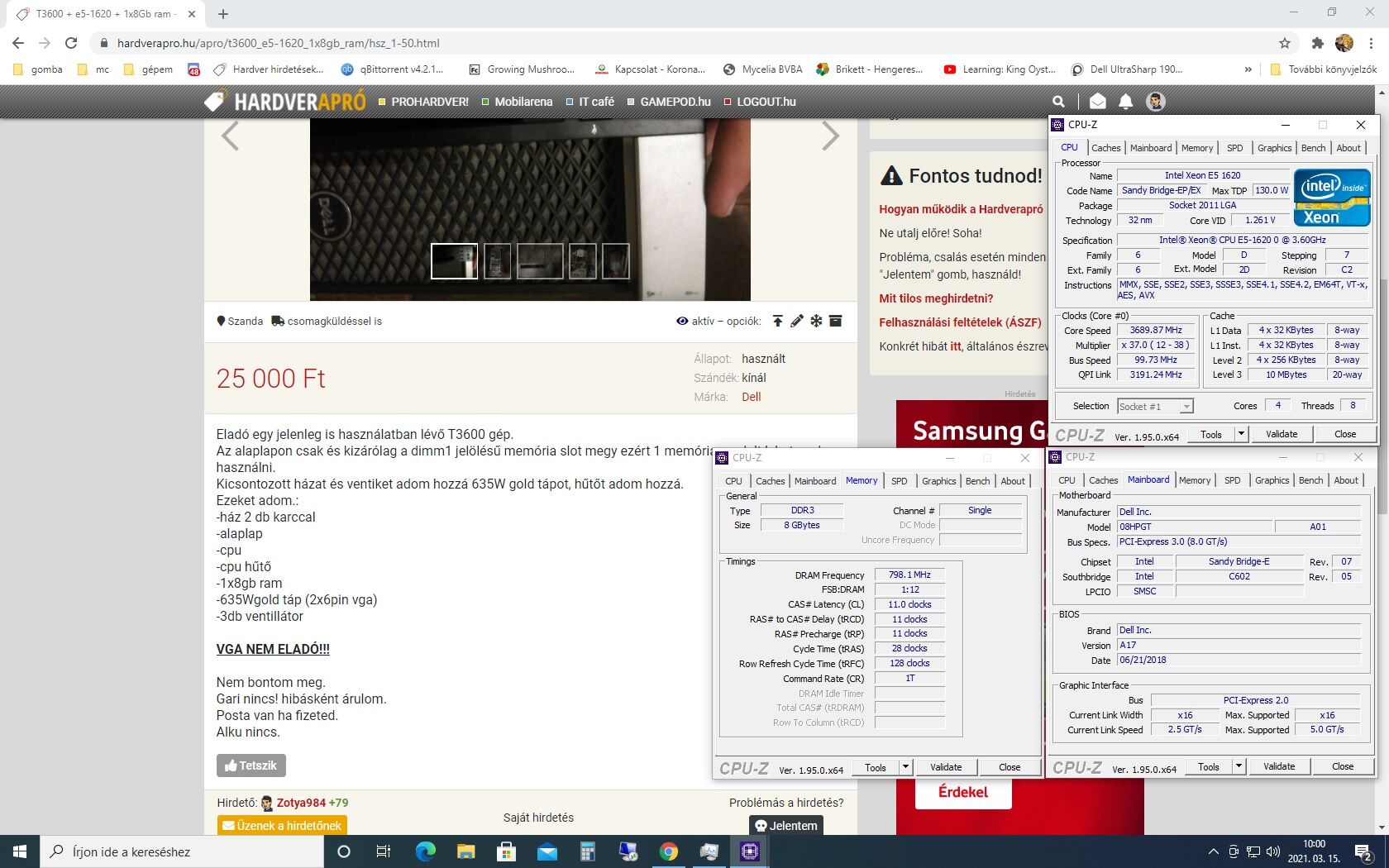Click the Dell brand link
Screen dimensions: 1389x868
point(752,397)
